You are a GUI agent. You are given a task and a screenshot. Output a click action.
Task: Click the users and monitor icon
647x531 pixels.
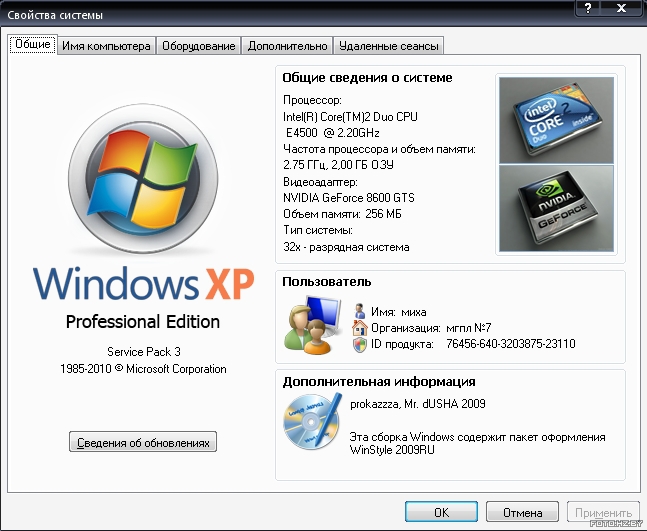click(314, 325)
